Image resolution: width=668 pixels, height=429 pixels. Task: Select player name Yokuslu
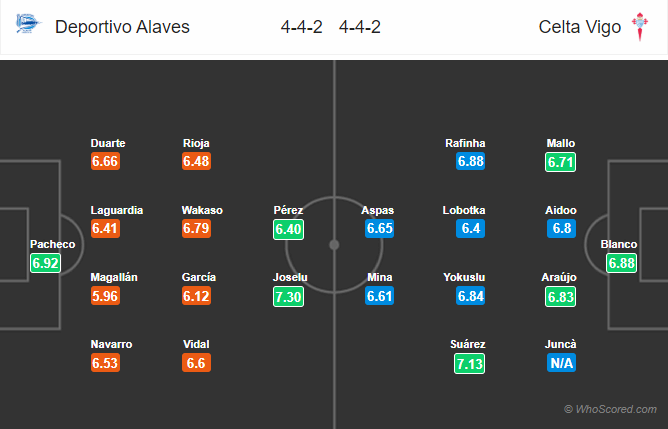pyautogui.click(x=464, y=277)
